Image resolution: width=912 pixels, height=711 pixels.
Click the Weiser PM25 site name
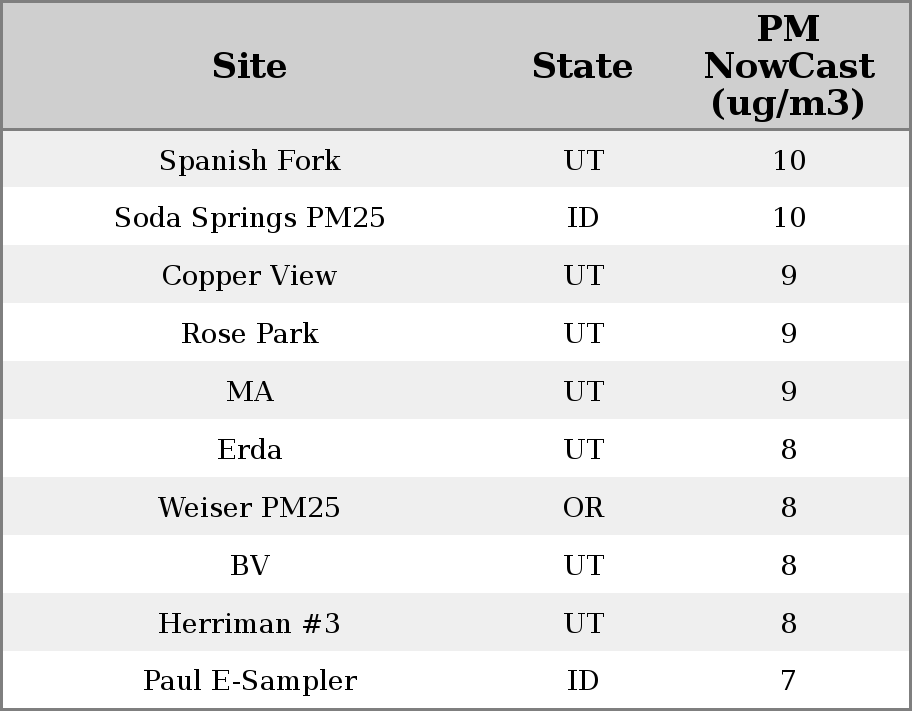(249, 508)
